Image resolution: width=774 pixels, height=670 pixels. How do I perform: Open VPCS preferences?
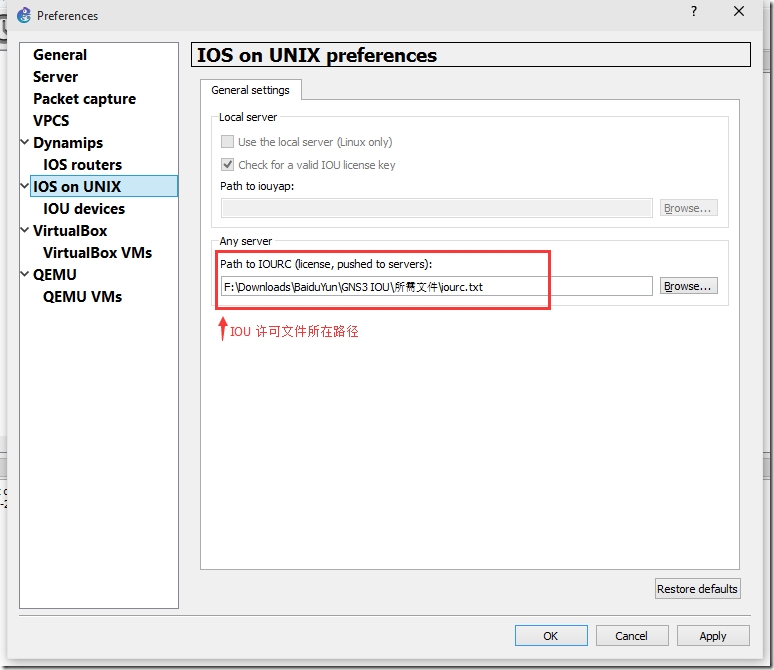(x=51, y=120)
